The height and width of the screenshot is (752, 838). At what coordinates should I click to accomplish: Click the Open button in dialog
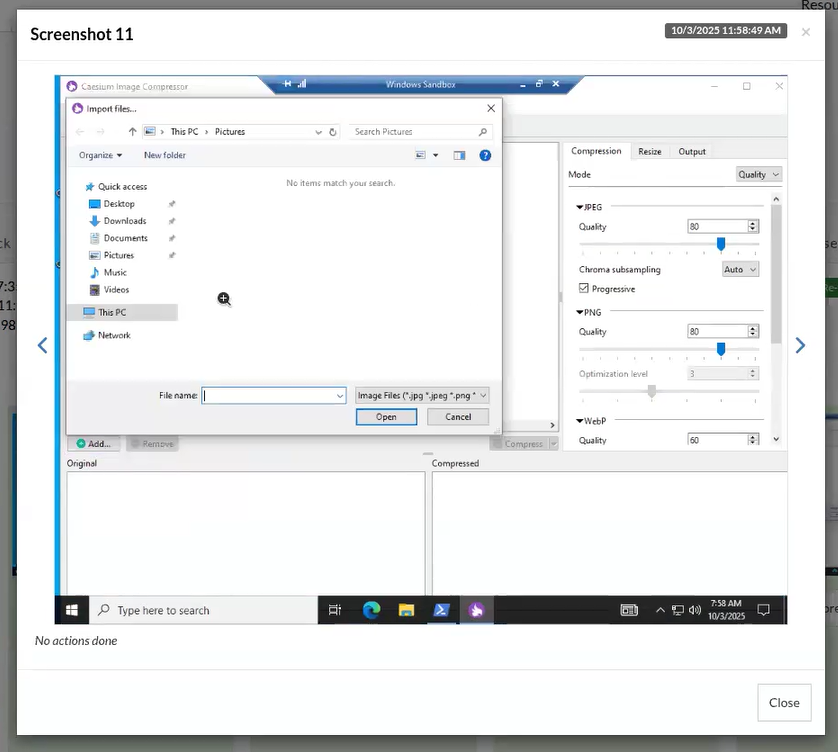pyautogui.click(x=386, y=417)
